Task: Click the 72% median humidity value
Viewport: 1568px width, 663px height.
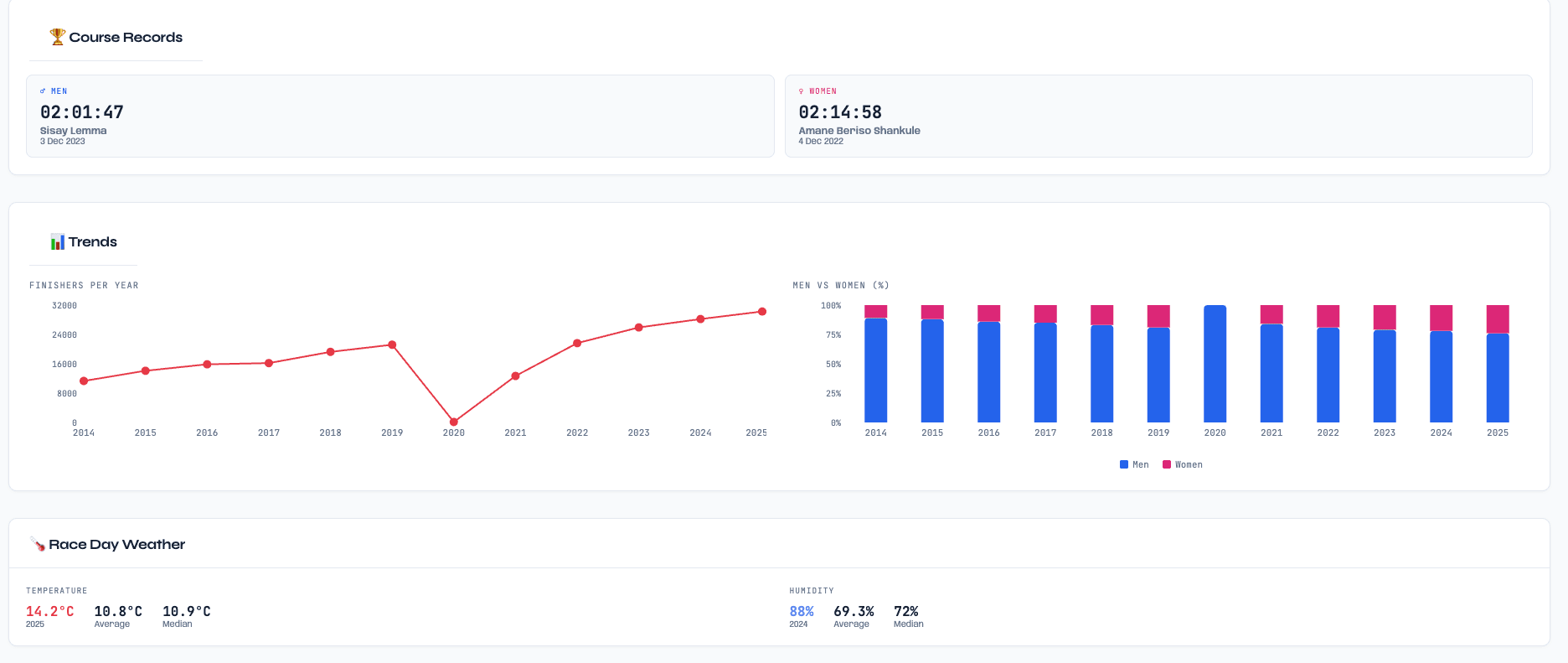Action: pyautogui.click(x=906, y=611)
